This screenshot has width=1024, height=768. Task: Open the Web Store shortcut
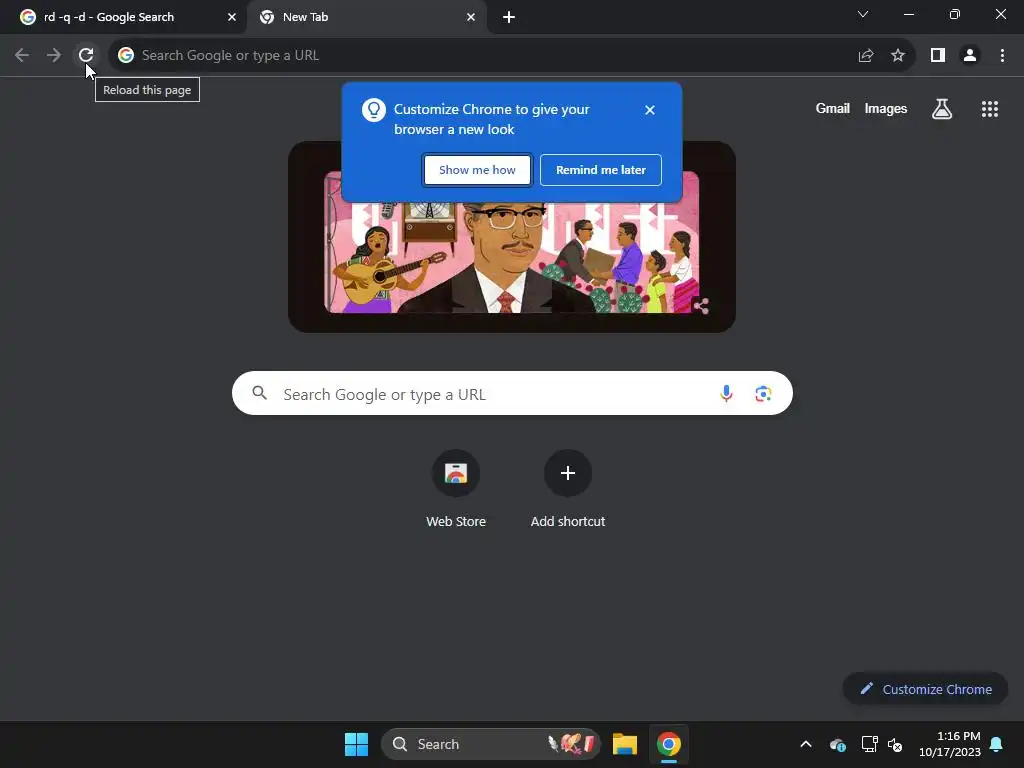click(x=456, y=489)
